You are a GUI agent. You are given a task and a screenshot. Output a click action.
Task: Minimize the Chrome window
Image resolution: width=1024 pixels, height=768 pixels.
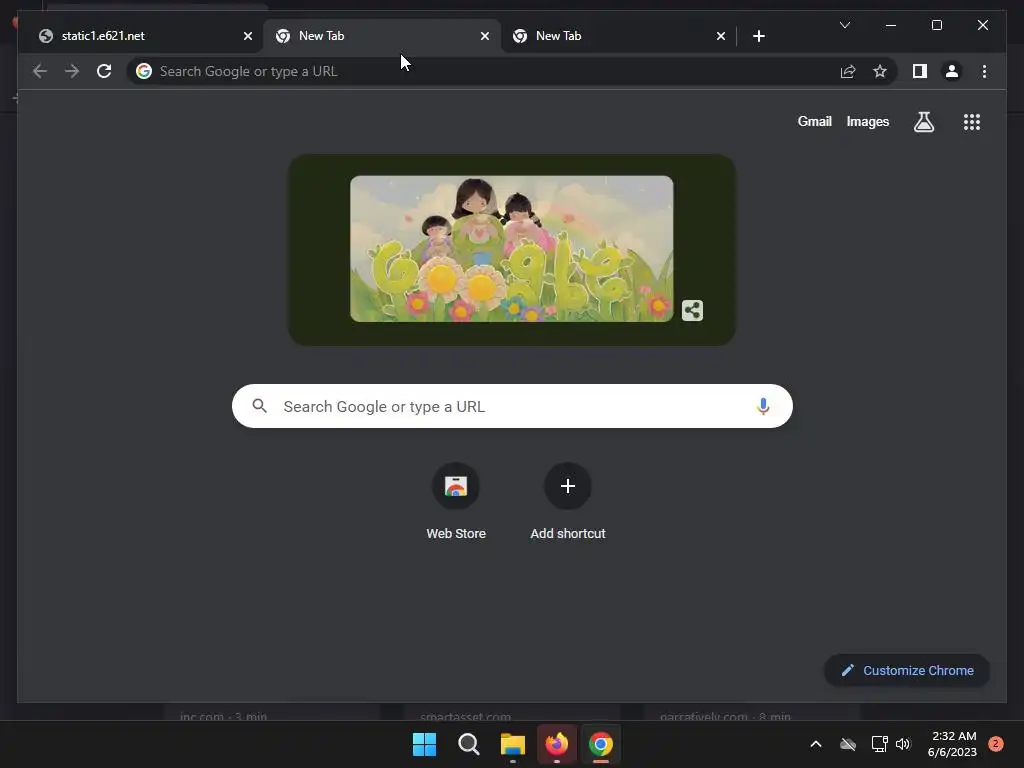click(x=891, y=25)
